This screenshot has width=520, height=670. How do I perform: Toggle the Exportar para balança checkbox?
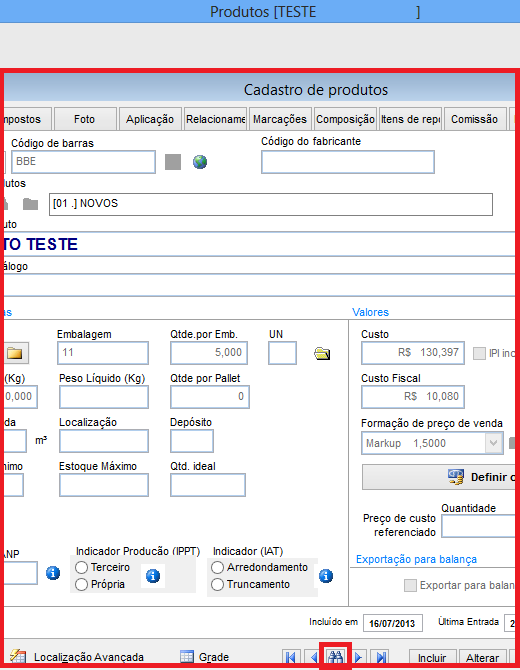[x=410, y=585]
